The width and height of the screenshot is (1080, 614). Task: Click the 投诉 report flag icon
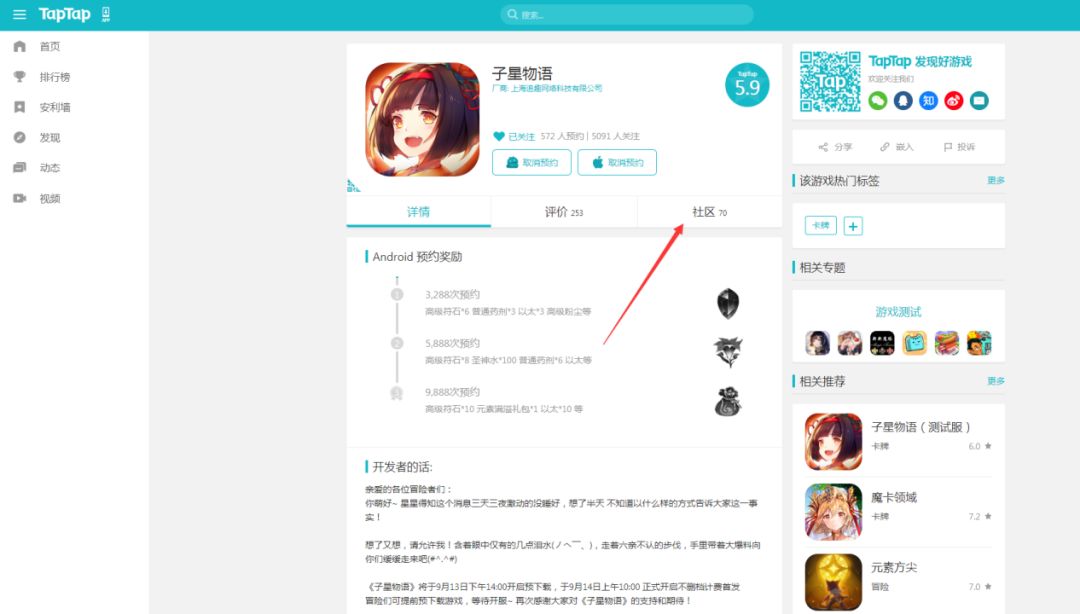949,146
